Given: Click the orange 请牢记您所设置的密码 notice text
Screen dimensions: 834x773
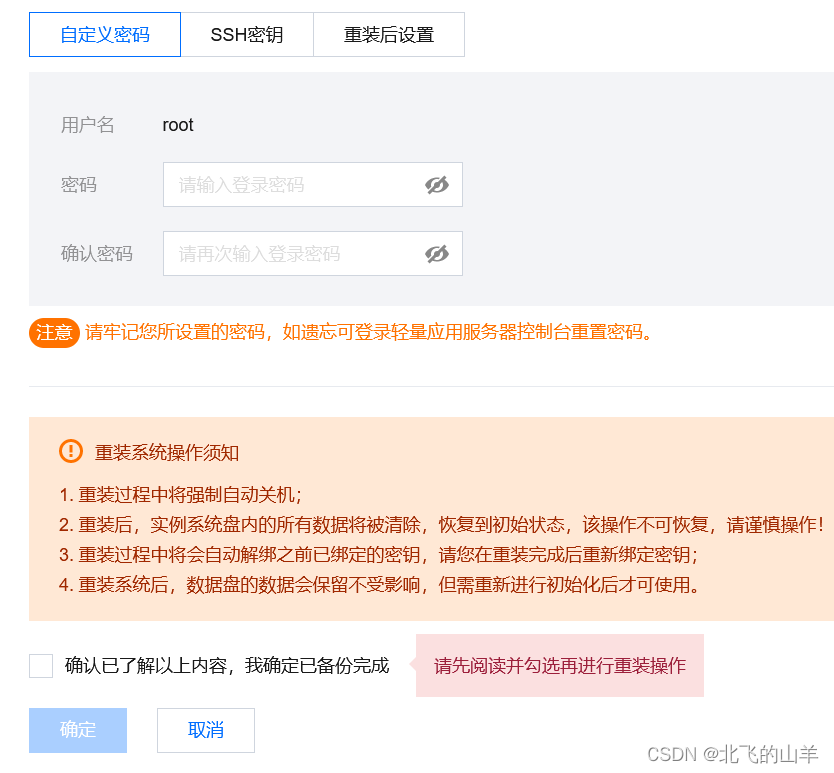Looking at the screenshot, I should click(368, 332).
